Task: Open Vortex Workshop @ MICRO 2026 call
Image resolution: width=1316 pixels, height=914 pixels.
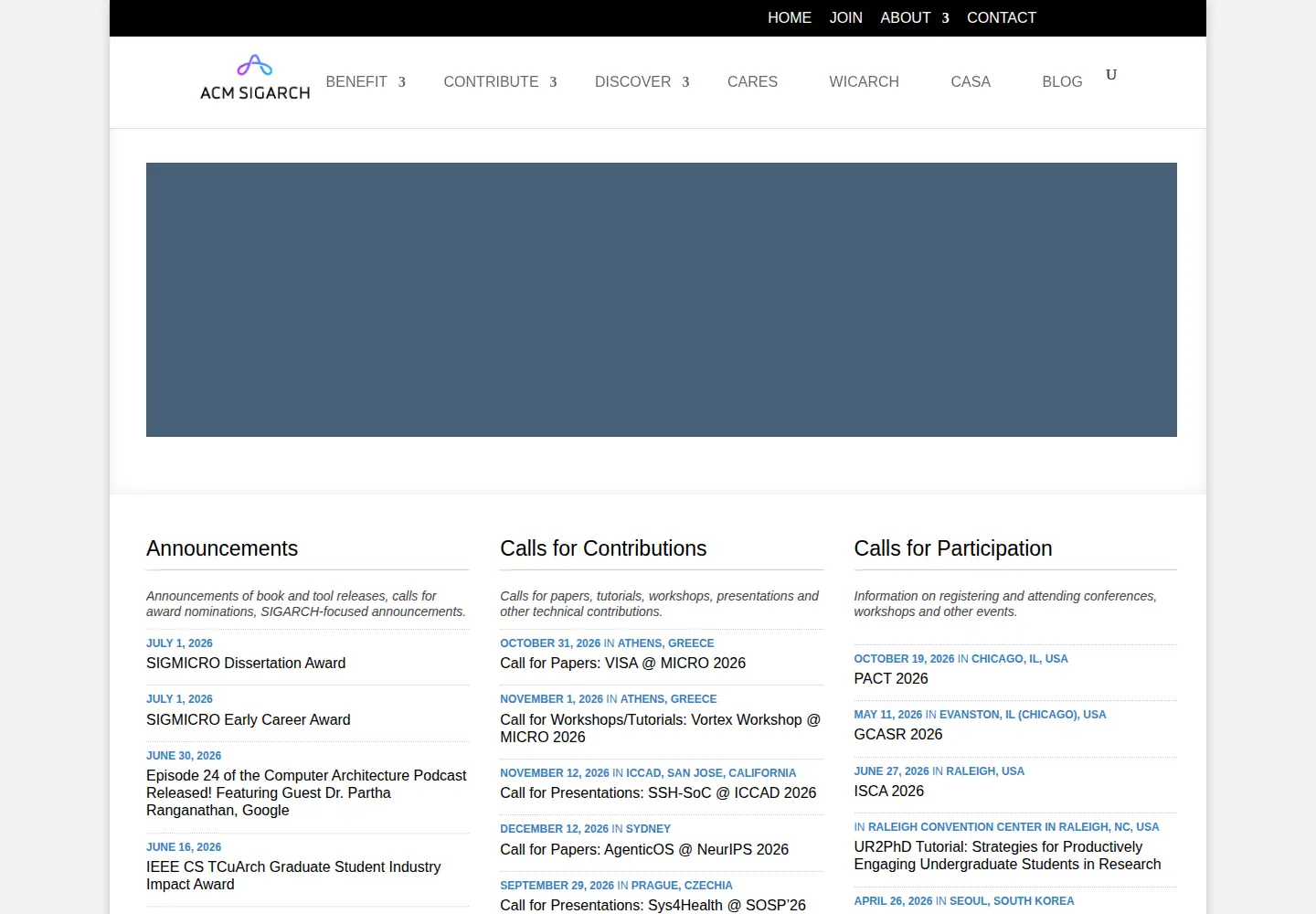Action: pyautogui.click(x=660, y=728)
